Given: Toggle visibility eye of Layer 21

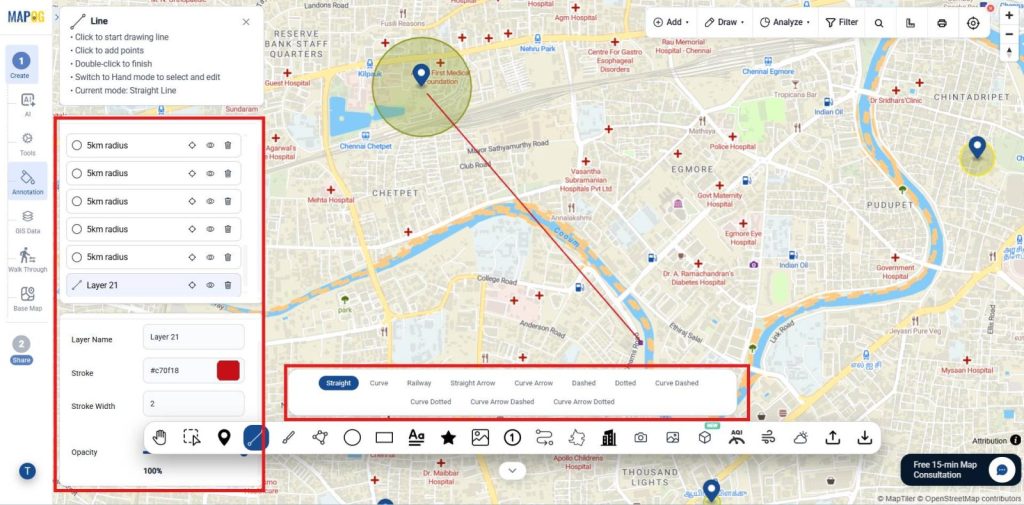Looking at the screenshot, I should point(210,285).
